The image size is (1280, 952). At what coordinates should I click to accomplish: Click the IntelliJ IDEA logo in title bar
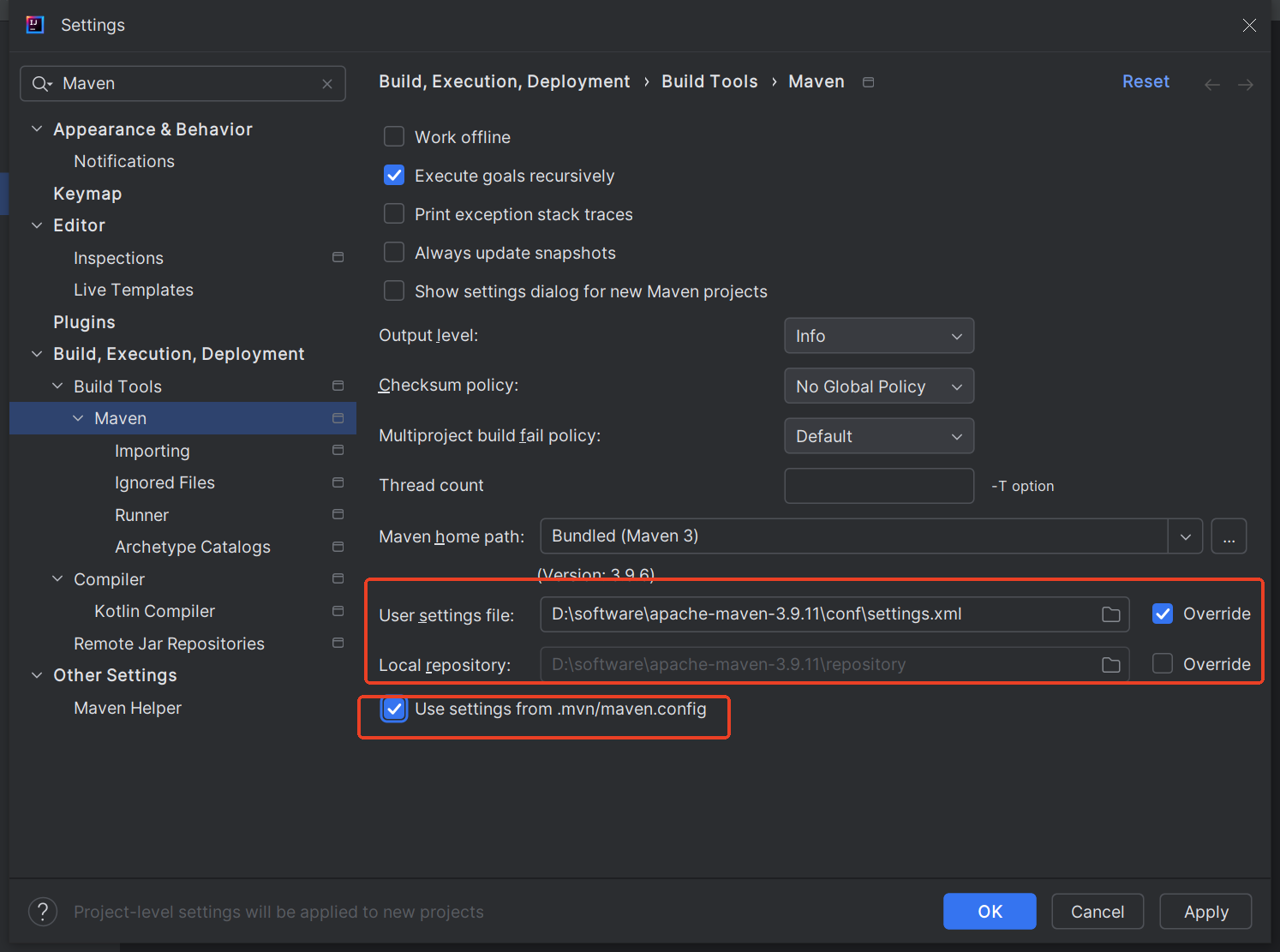35,25
